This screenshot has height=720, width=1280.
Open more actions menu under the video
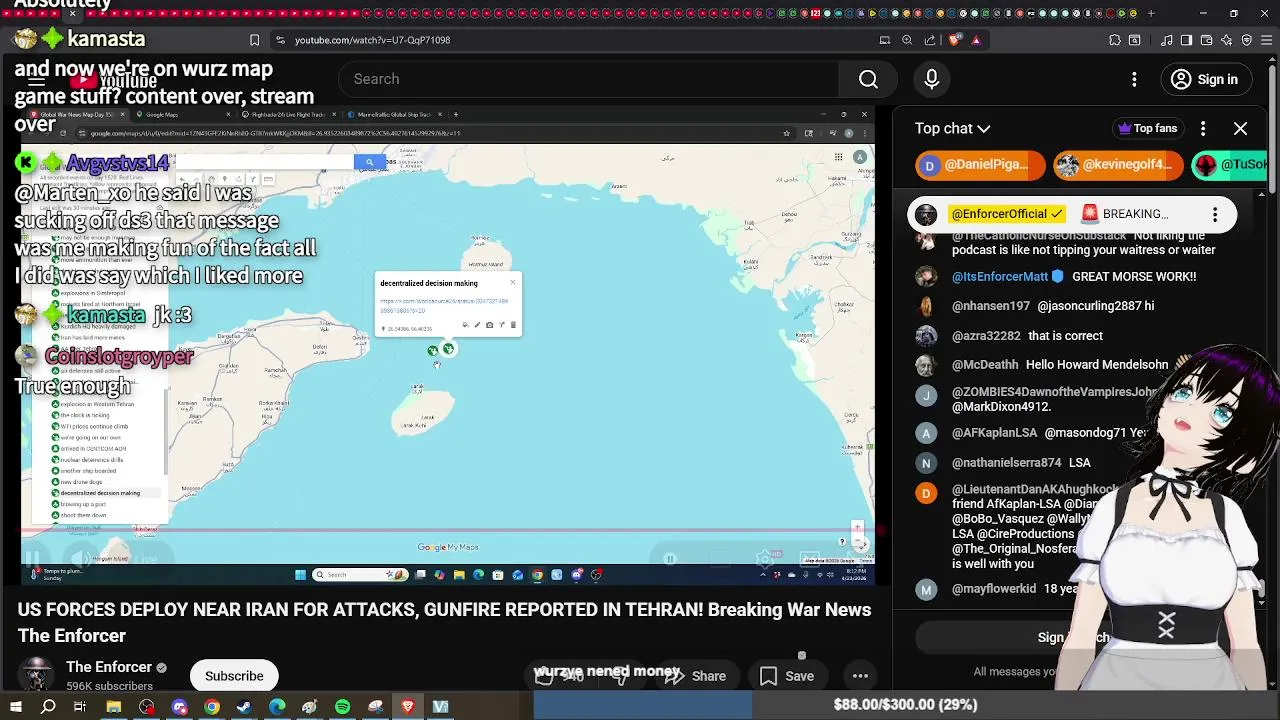pos(860,676)
